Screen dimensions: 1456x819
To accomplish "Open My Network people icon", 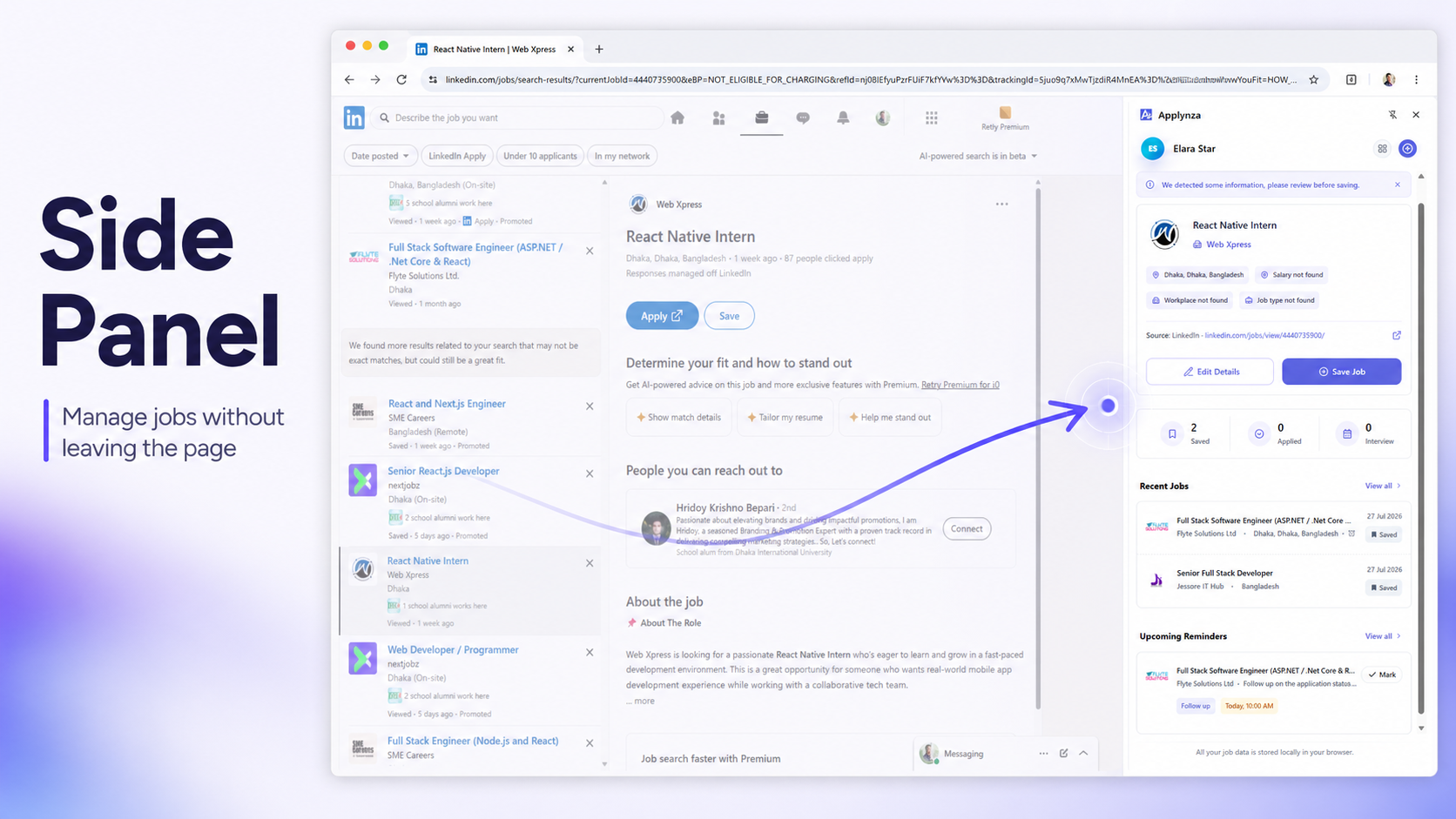I will [x=718, y=117].
